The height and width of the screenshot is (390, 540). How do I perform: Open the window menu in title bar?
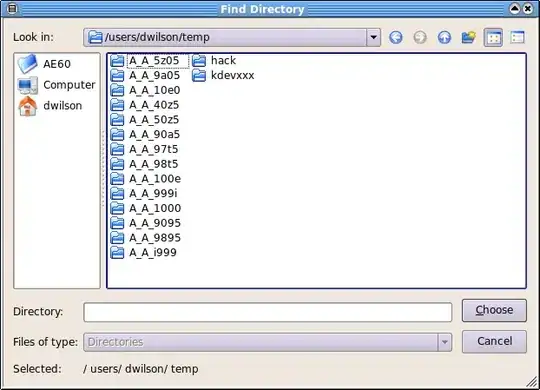[x=12, y=9]
